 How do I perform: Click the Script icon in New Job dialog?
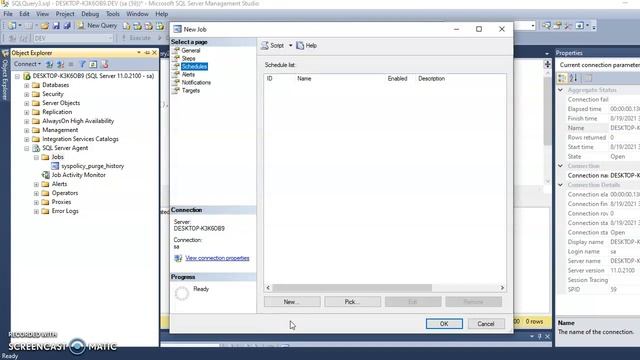(x=265, y=45)
